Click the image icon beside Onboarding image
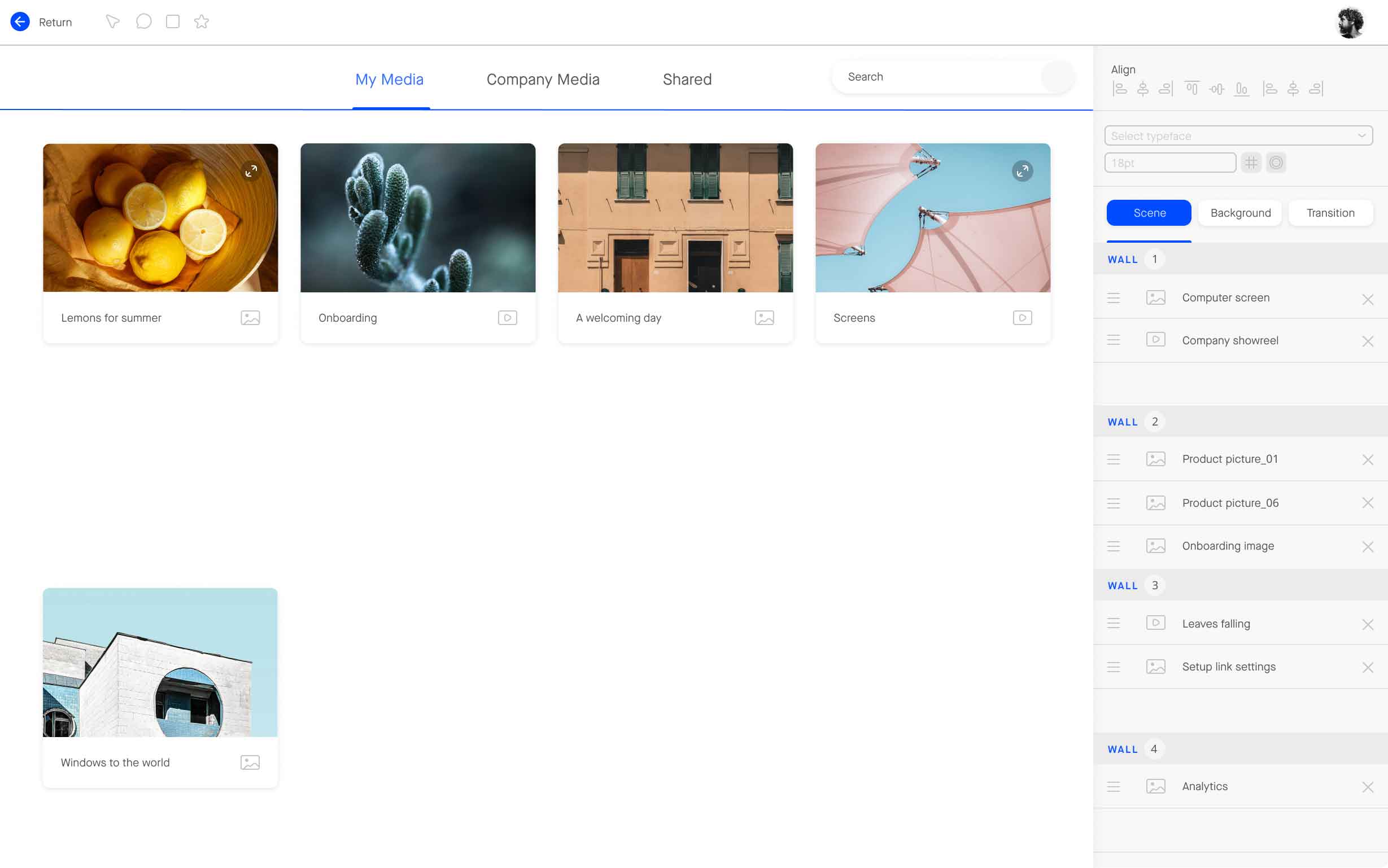Image resolution: width=1388 pixels, height=868 pixels. point(1155,546)
